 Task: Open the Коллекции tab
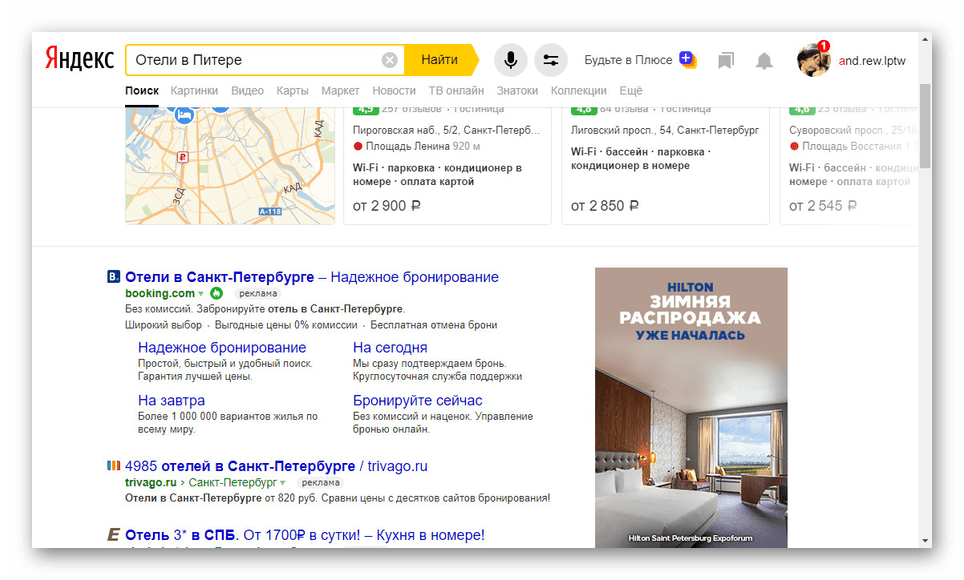coord(579,90)
